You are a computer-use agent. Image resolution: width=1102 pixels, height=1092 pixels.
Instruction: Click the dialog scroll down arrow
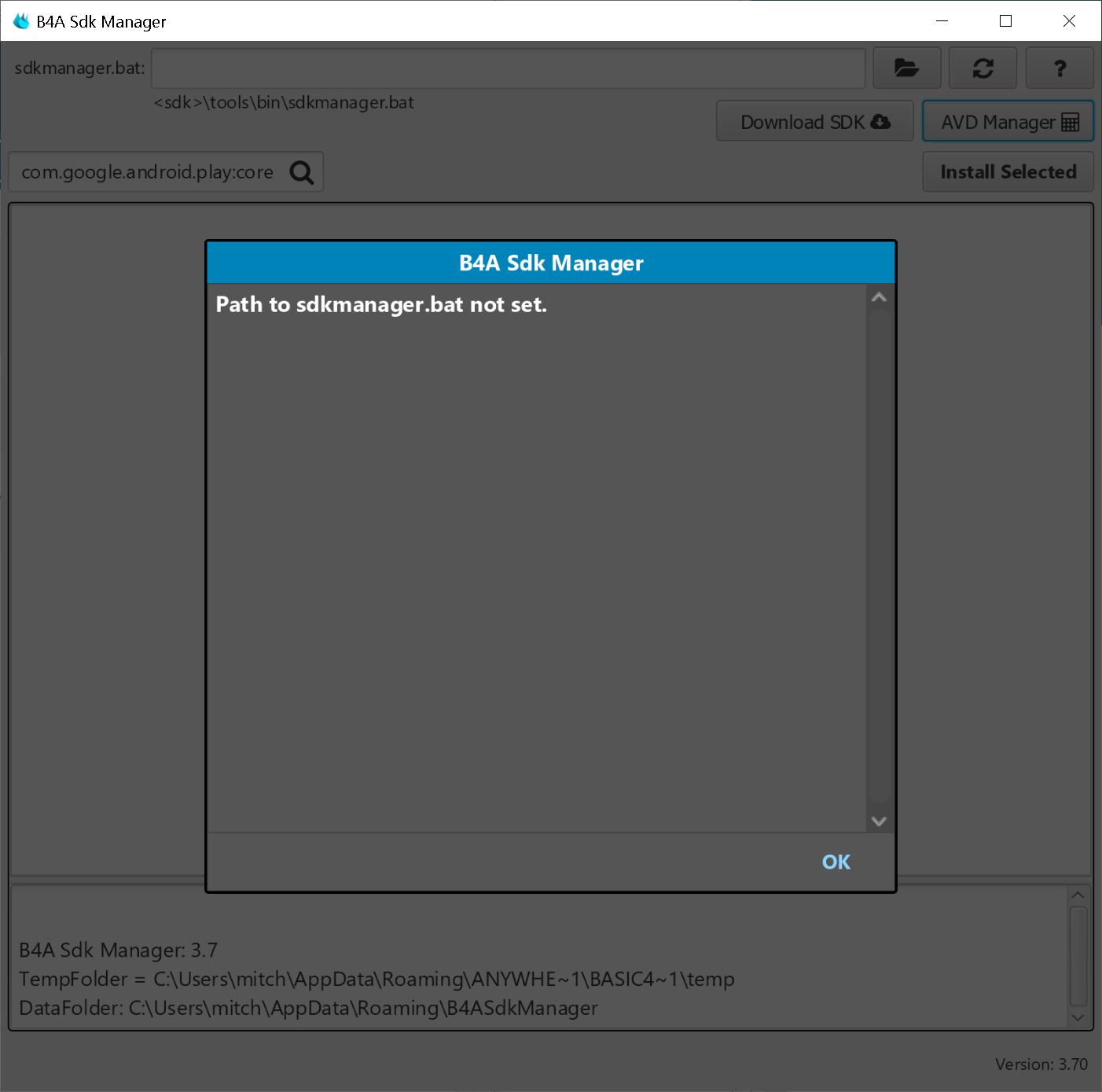880,822
